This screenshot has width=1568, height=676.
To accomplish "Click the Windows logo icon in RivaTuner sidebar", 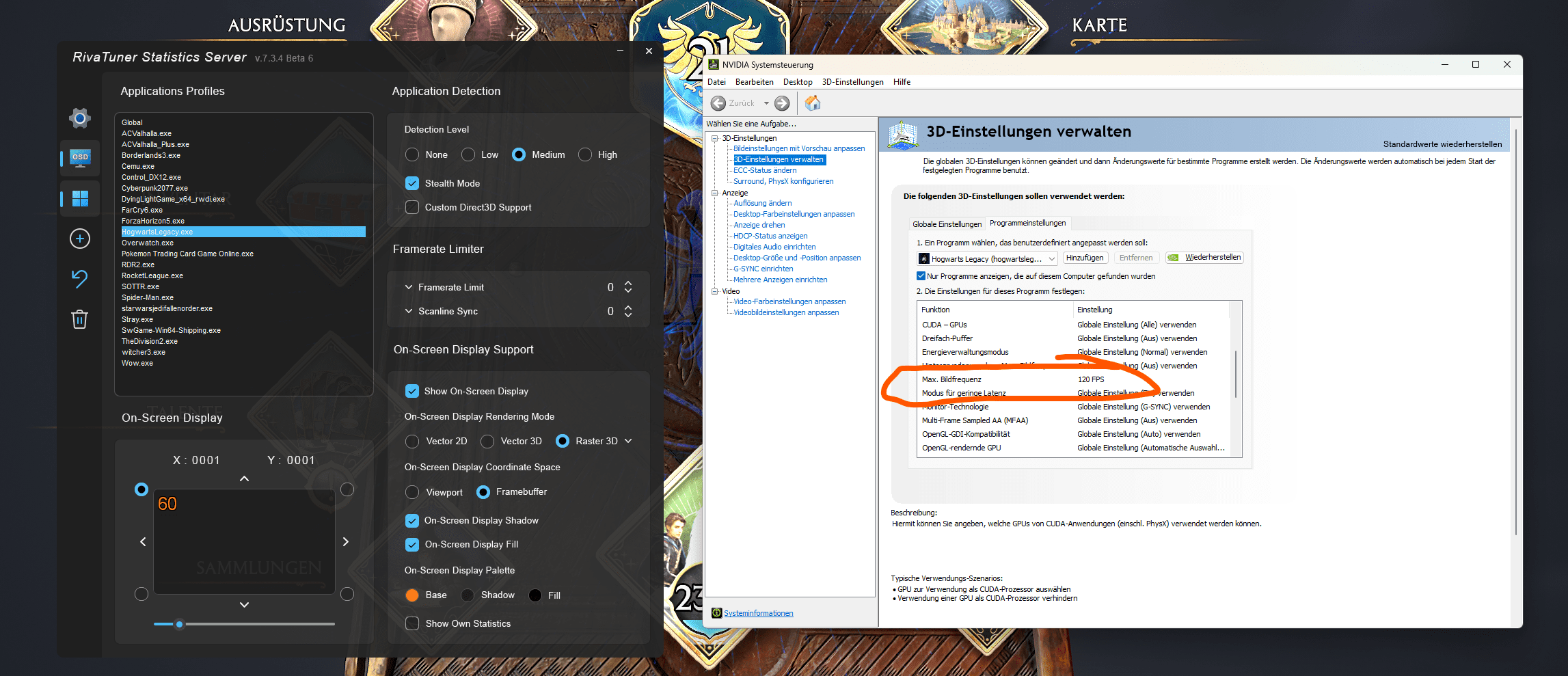I will 80,198.
